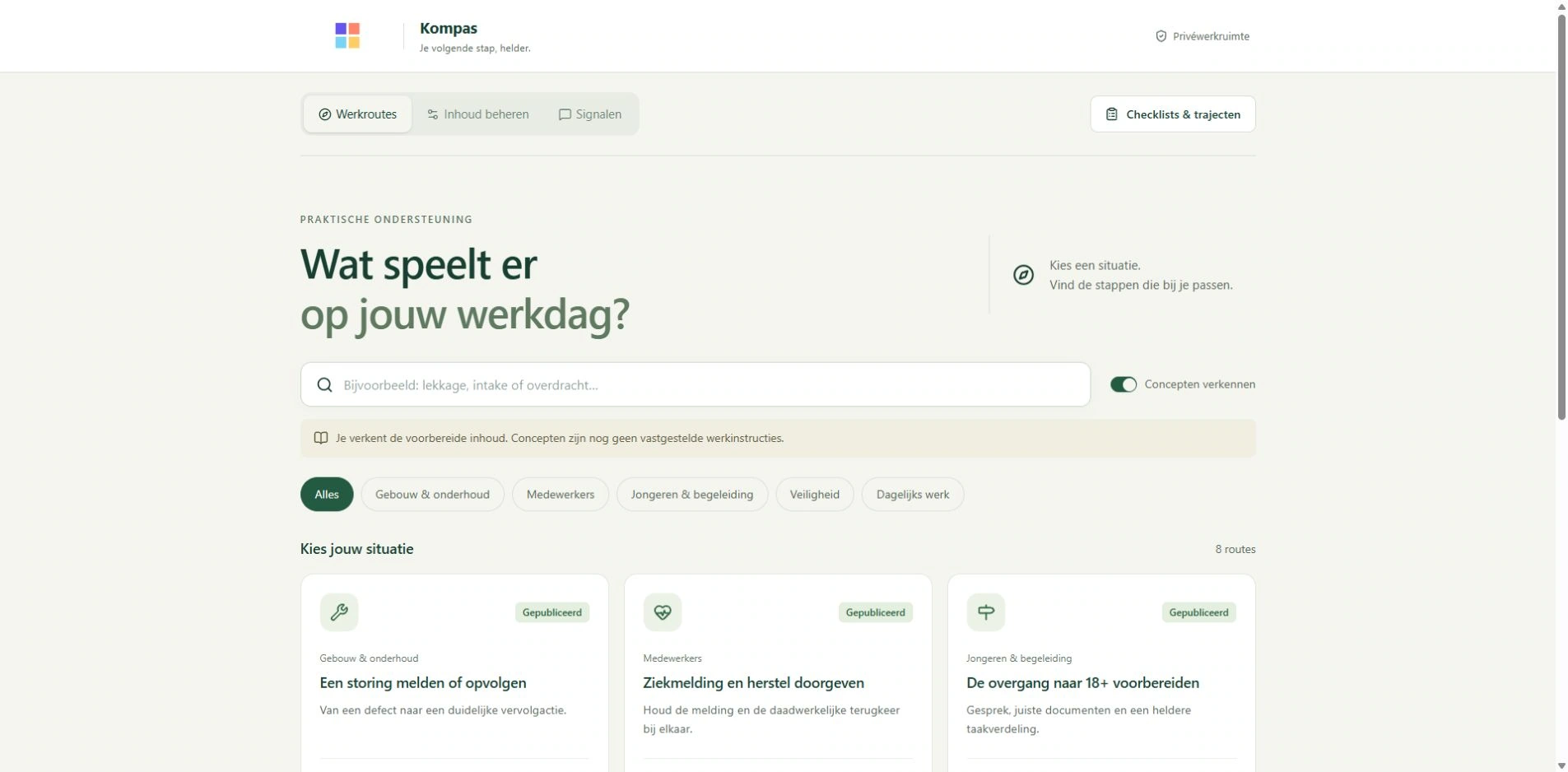Click the 'Kies jouw situatie' heading

[x=357, y=549]
